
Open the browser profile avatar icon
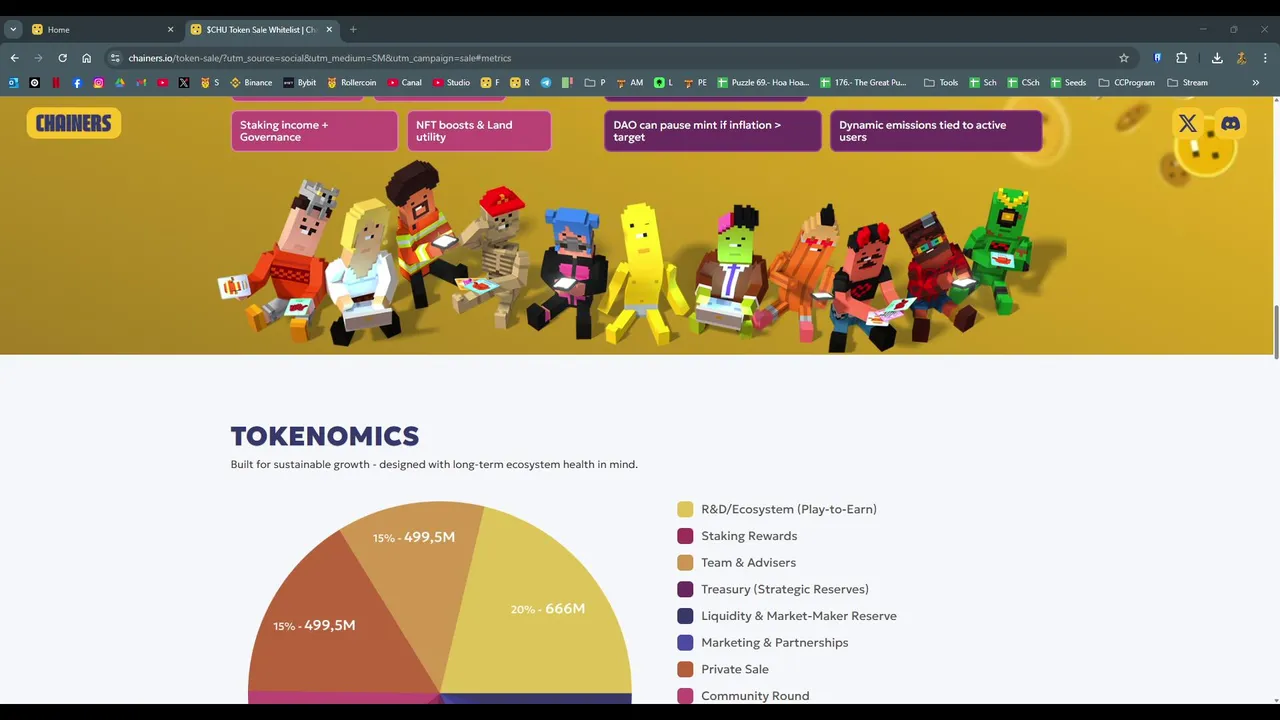point(1241,58)
